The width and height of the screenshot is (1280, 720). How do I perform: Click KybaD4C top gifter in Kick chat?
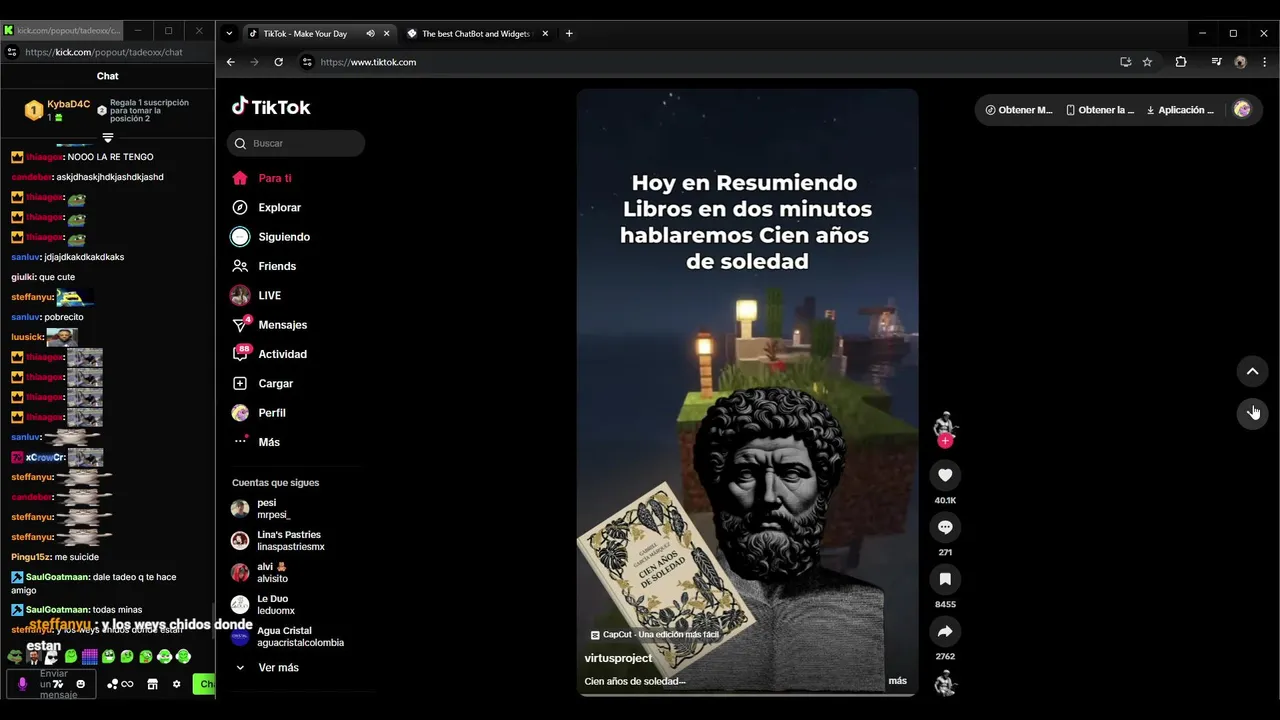(x=58, y=109)
